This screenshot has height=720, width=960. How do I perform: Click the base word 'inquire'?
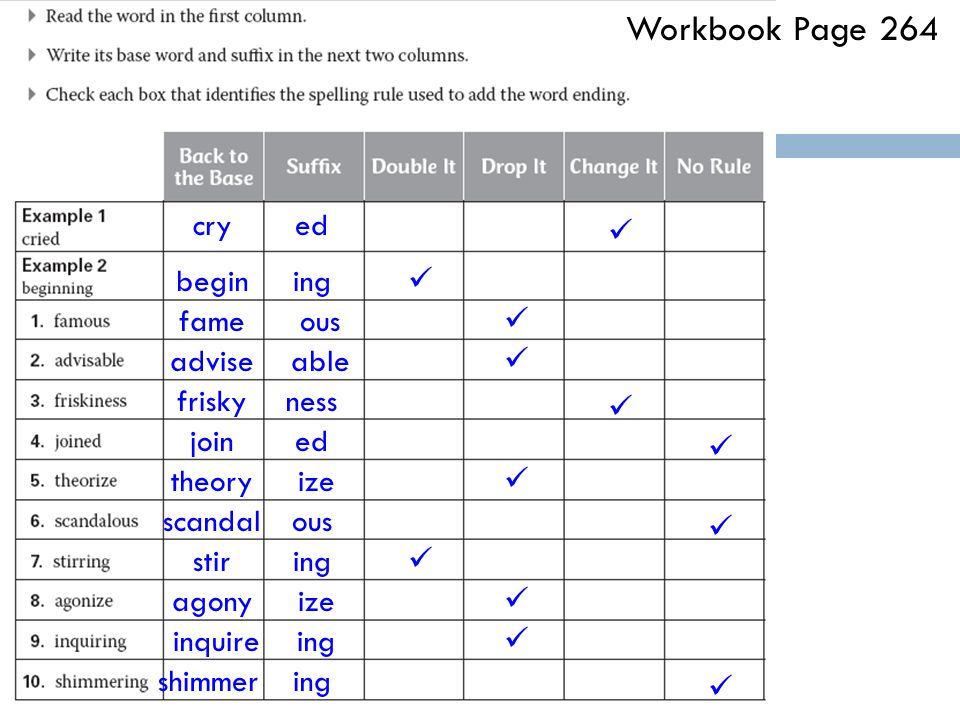pyautogui.click(x=216, y=642)
